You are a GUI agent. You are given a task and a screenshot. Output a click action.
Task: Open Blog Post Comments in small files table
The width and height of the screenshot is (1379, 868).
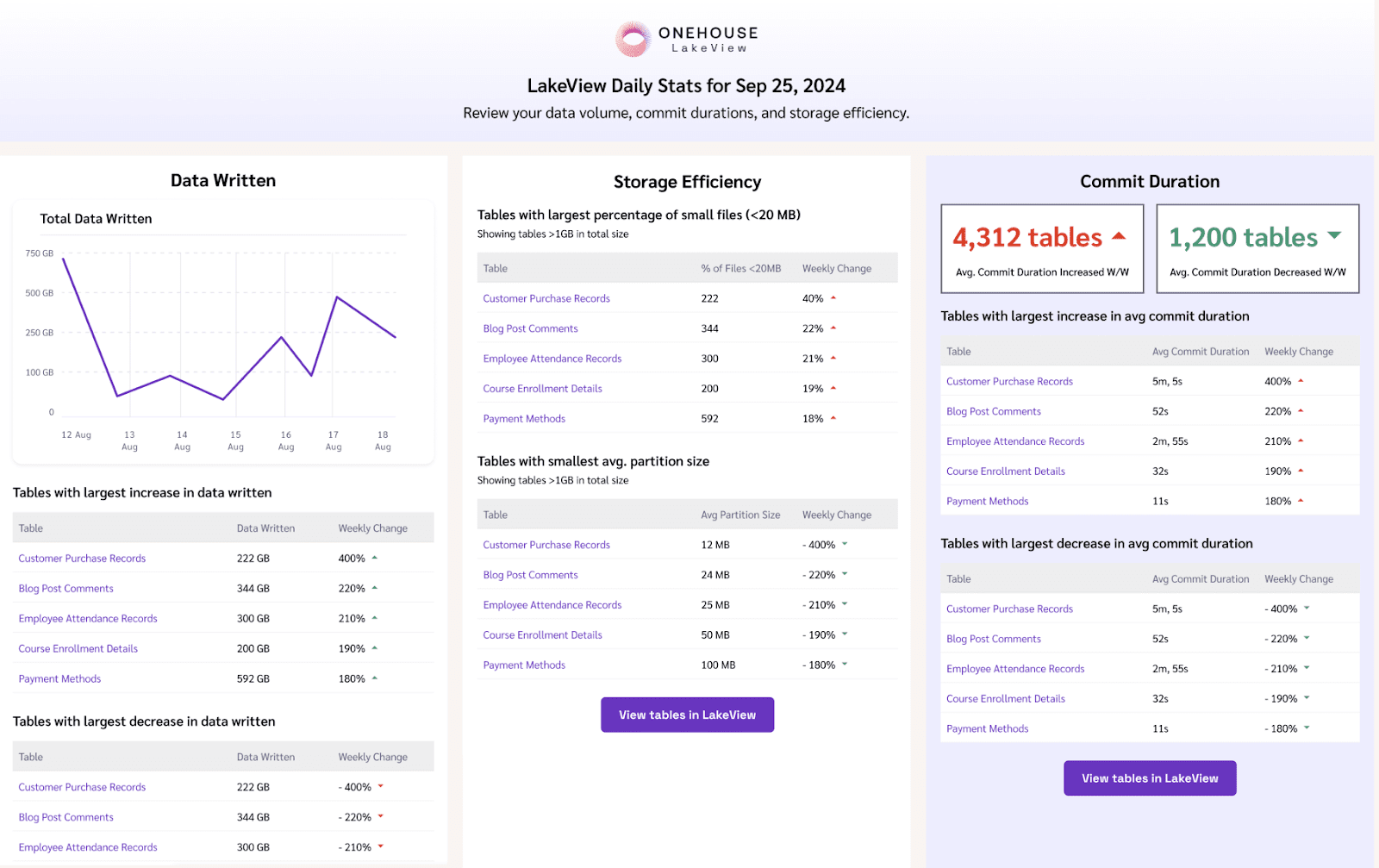click(530, 328)
